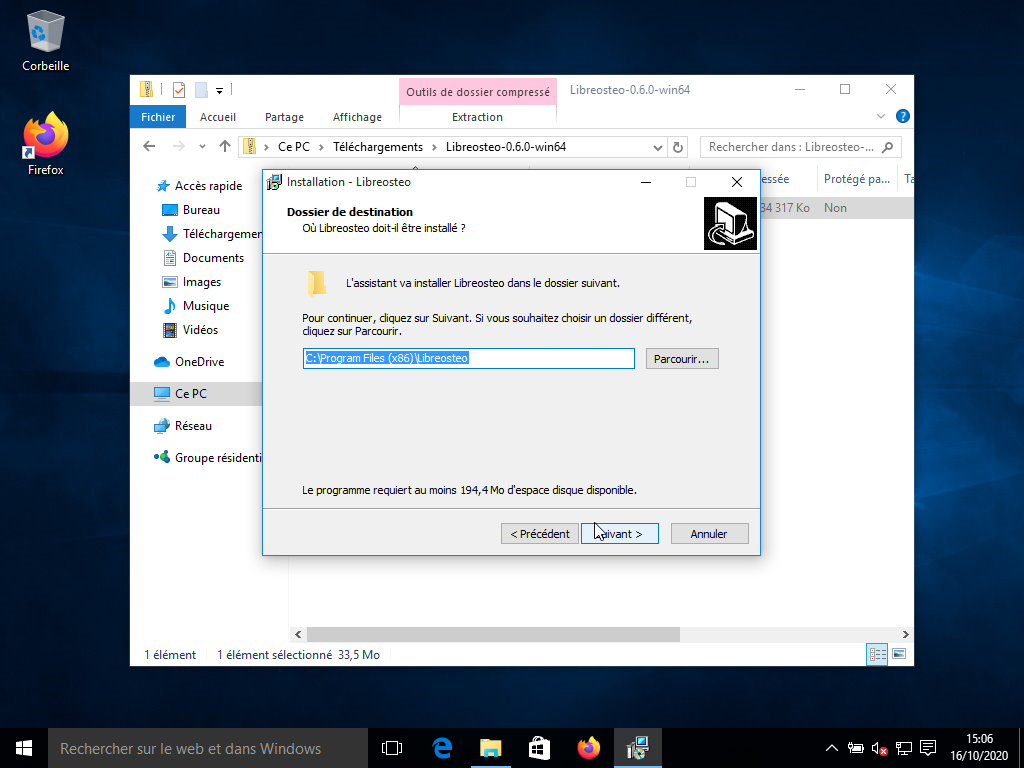The height and width of the screenshot is (768, 1024).
Task: Click the search magnifier icon in Explorer
Action: point(887,148)
